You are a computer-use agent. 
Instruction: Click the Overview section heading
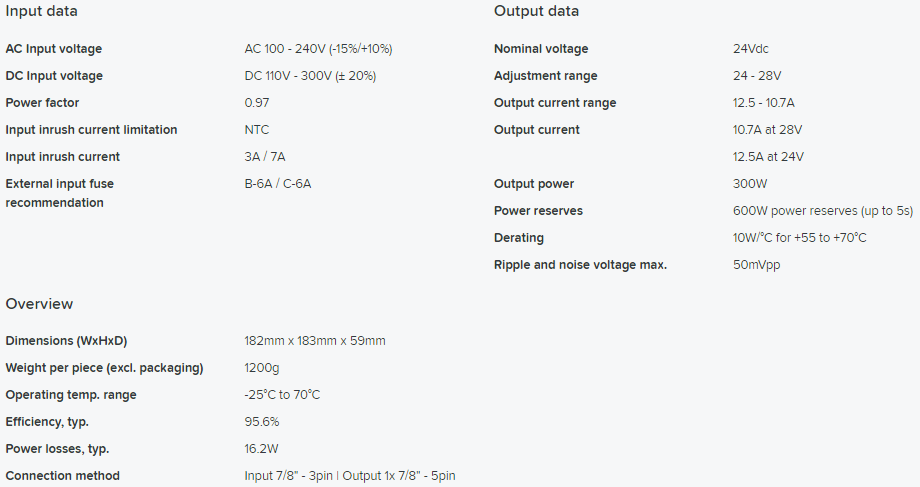tap(39, 304)
